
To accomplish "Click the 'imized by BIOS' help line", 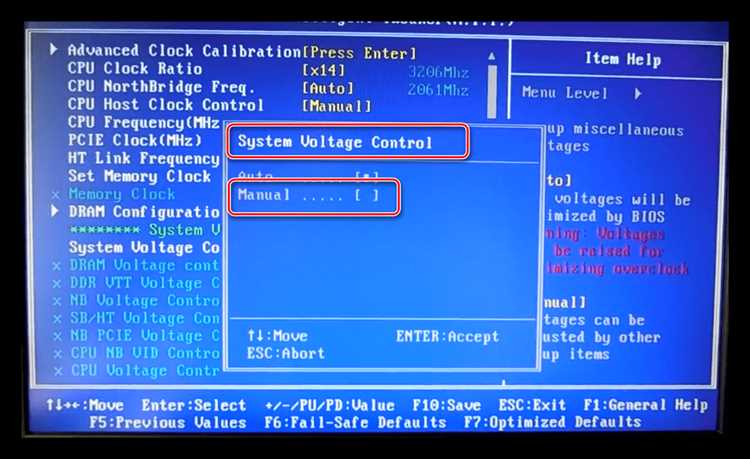I will pyautogui.click(x=605, y=217).
